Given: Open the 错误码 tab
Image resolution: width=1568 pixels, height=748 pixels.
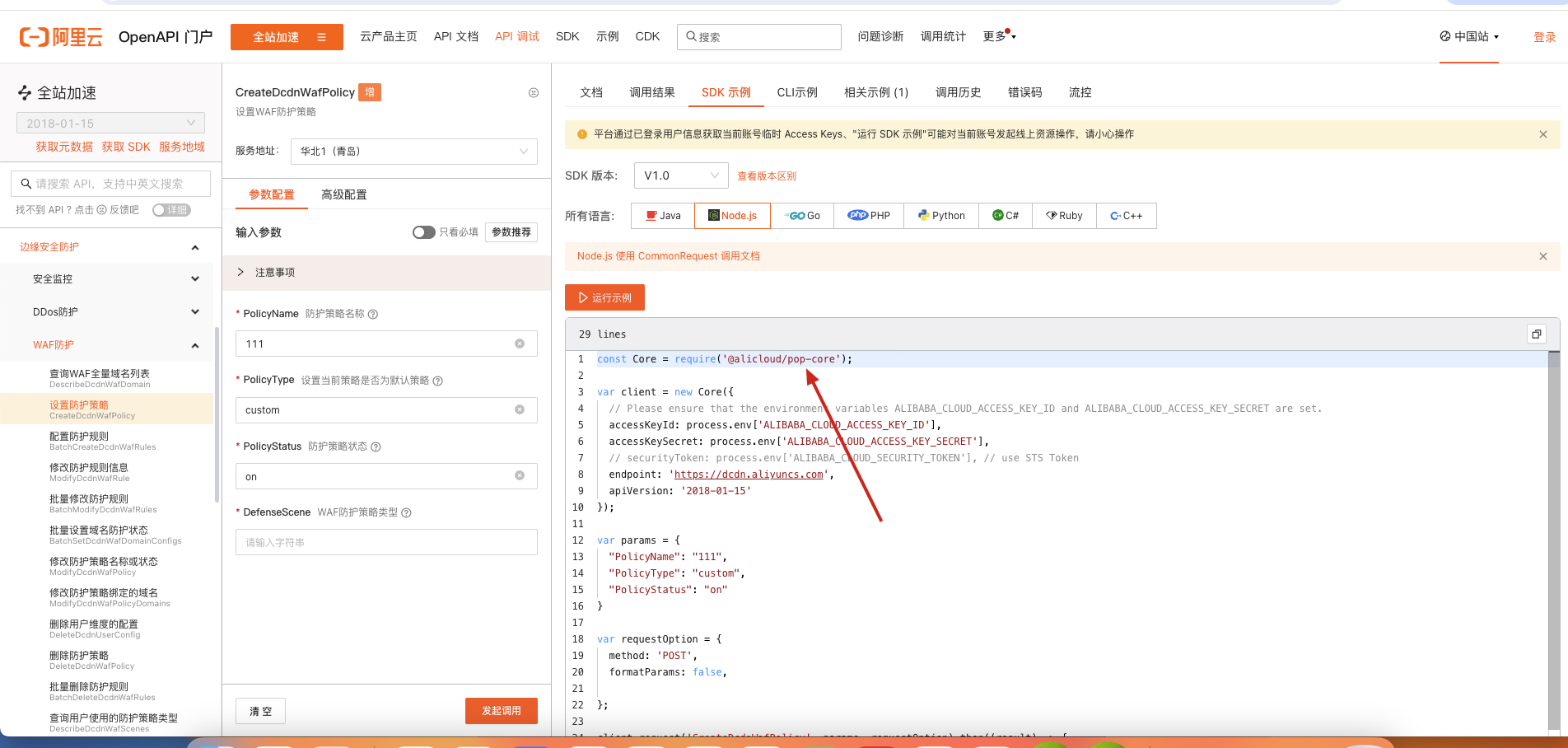Looking at the screenshot, I should [1025, 92].
